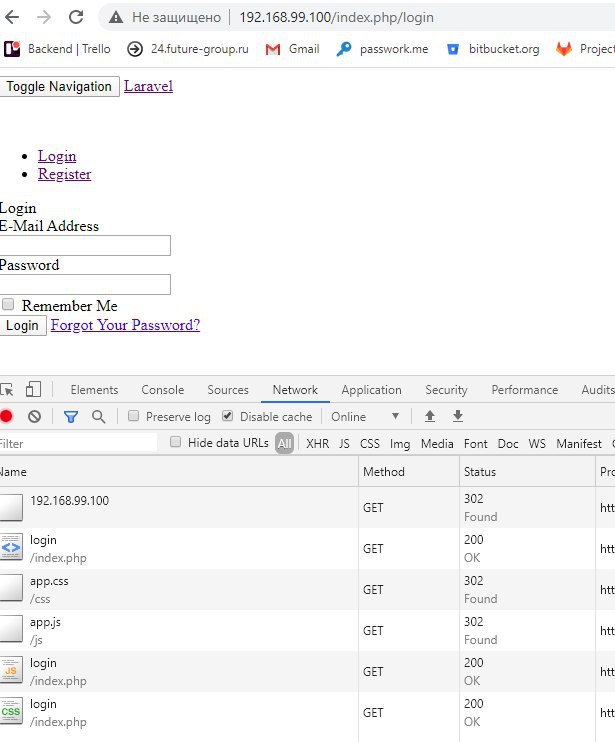The height and width of the screenshot is (742, 615).
Task: Sort by the Name column header
Action: (x=179, y=472)
